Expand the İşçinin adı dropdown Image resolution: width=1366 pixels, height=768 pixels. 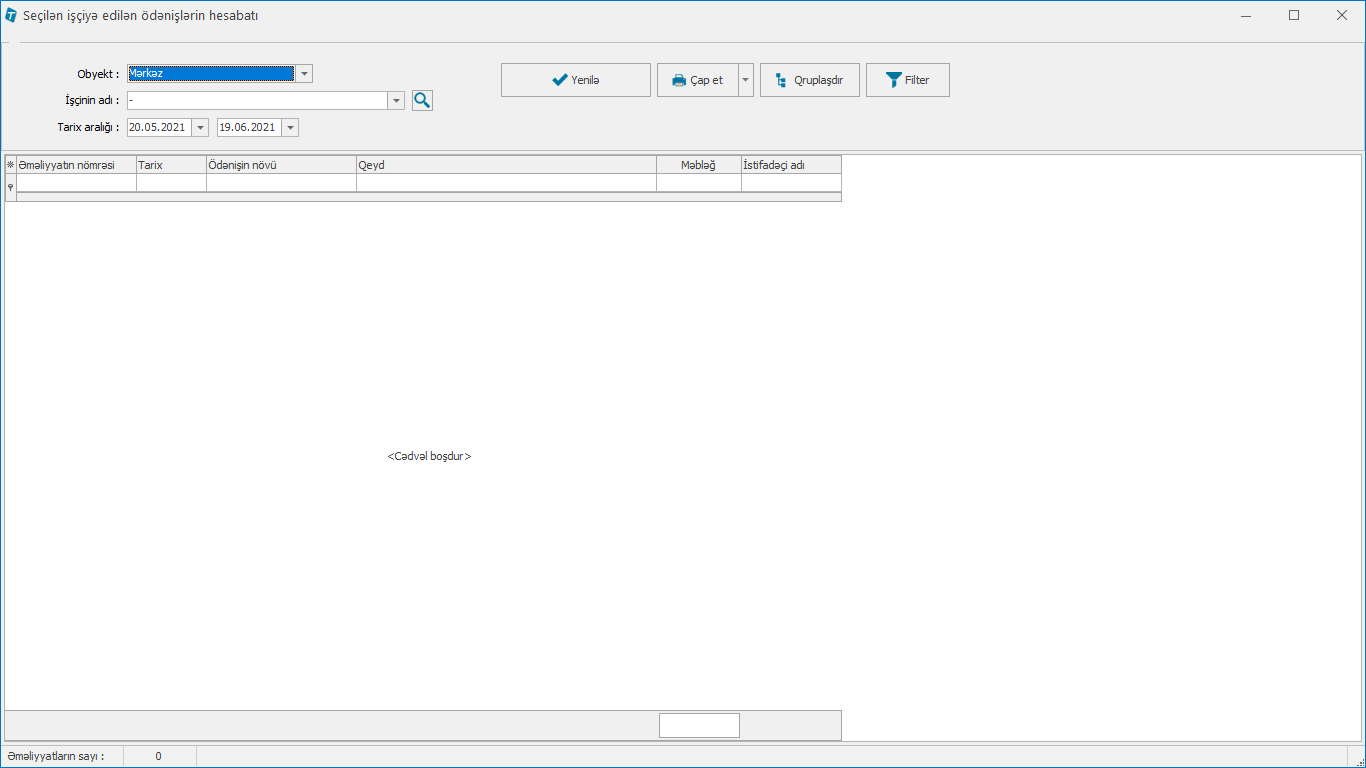tap(396, 101)
